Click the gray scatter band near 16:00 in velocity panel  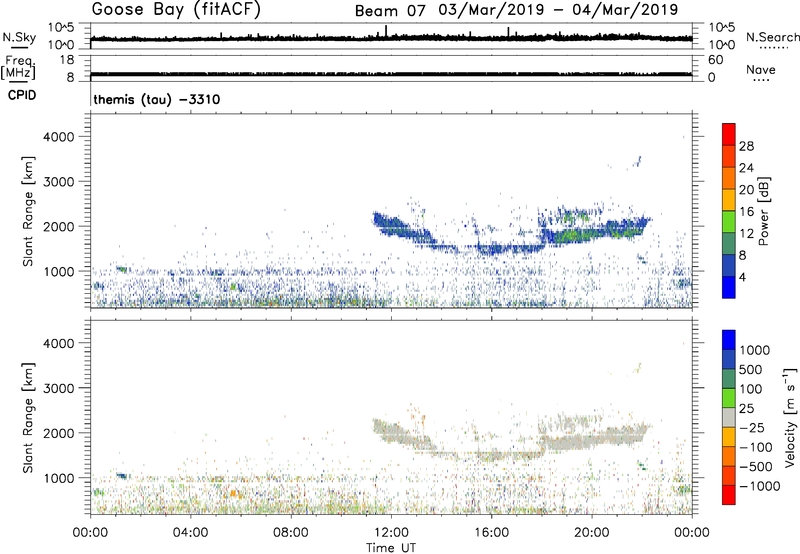click(x=492, y=455)
